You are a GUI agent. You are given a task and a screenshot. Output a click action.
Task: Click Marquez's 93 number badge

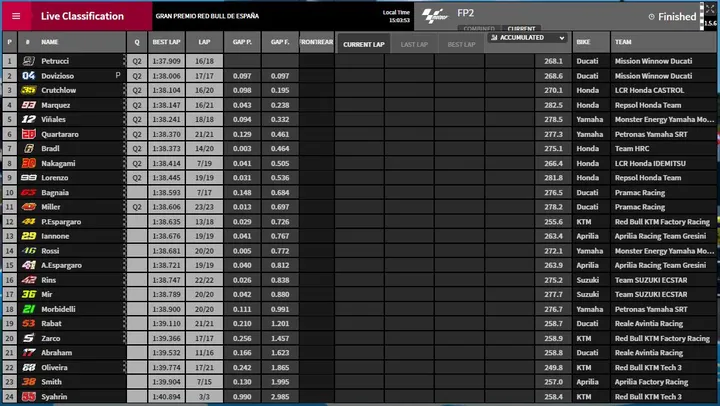28,105
